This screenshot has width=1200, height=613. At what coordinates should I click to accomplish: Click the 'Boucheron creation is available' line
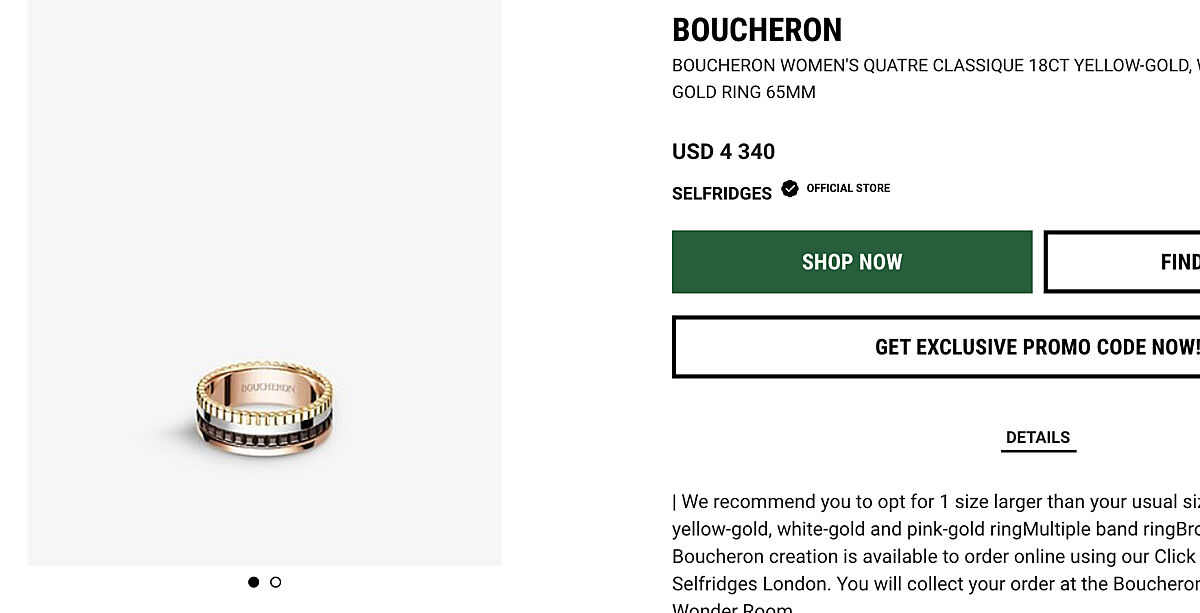tap(935, 556)
